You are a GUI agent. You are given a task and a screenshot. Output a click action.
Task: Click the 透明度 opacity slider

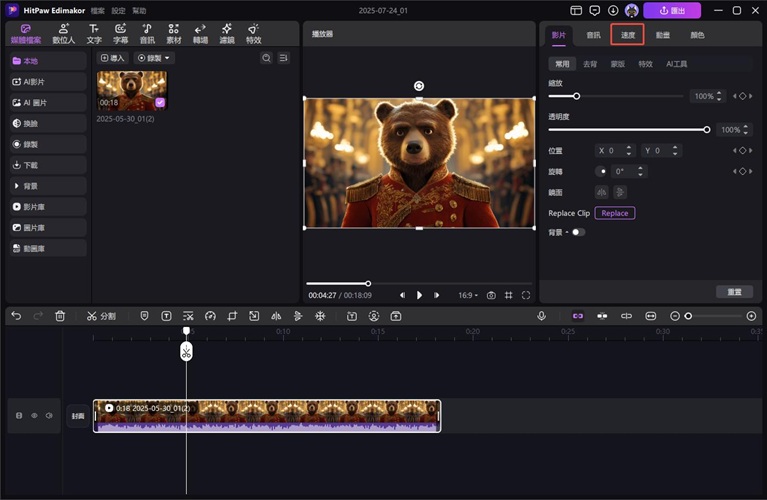629,130
